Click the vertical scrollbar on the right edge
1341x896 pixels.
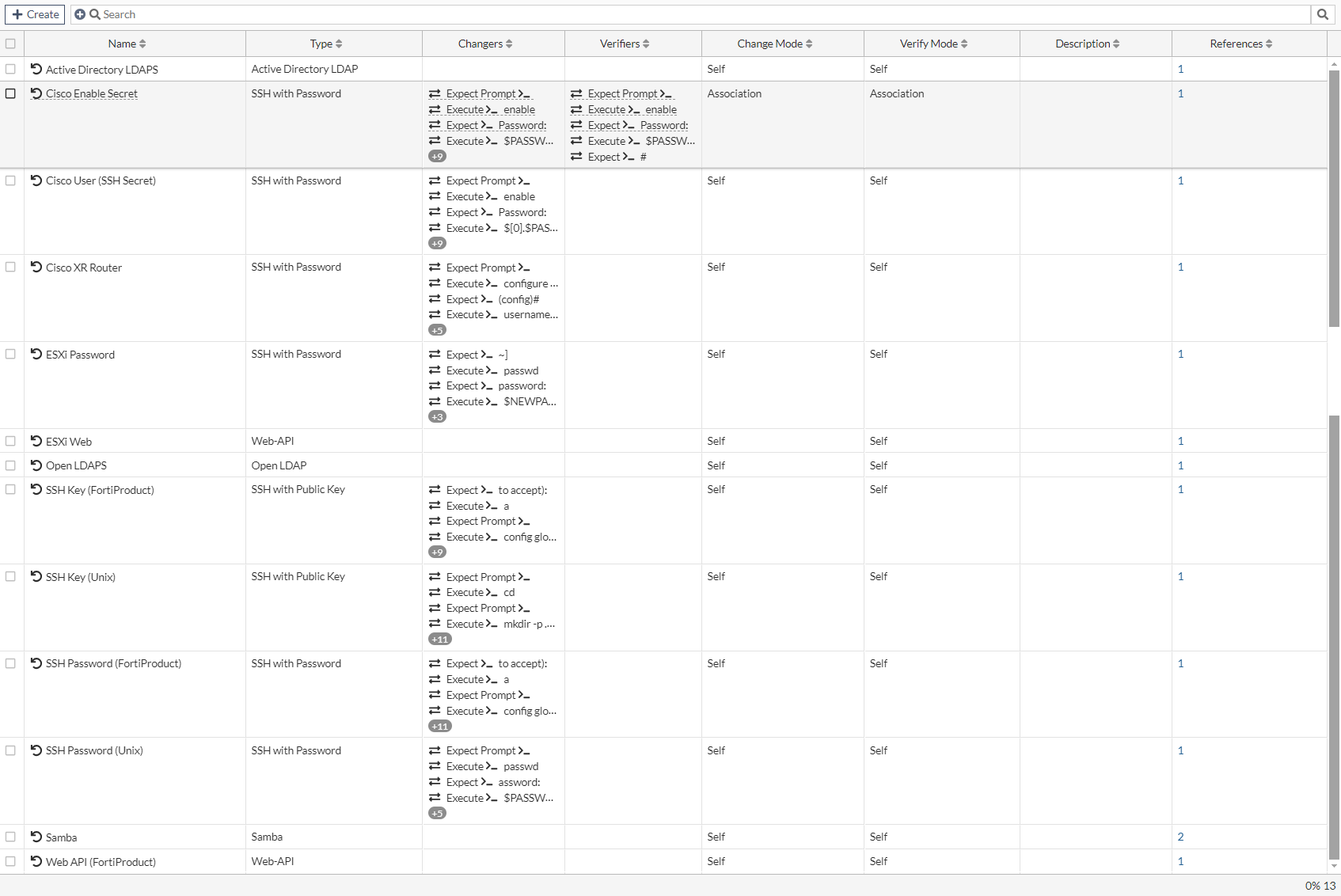point(1335,237)
